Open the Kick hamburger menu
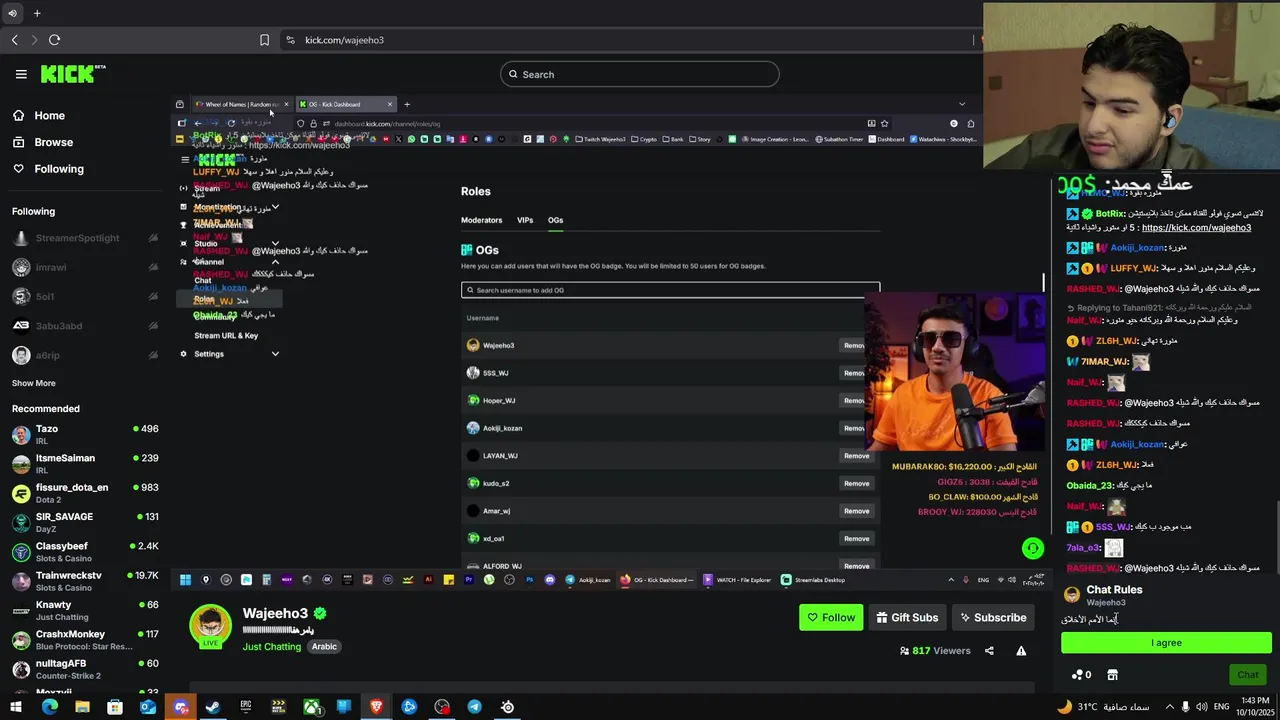 (21, 74)
